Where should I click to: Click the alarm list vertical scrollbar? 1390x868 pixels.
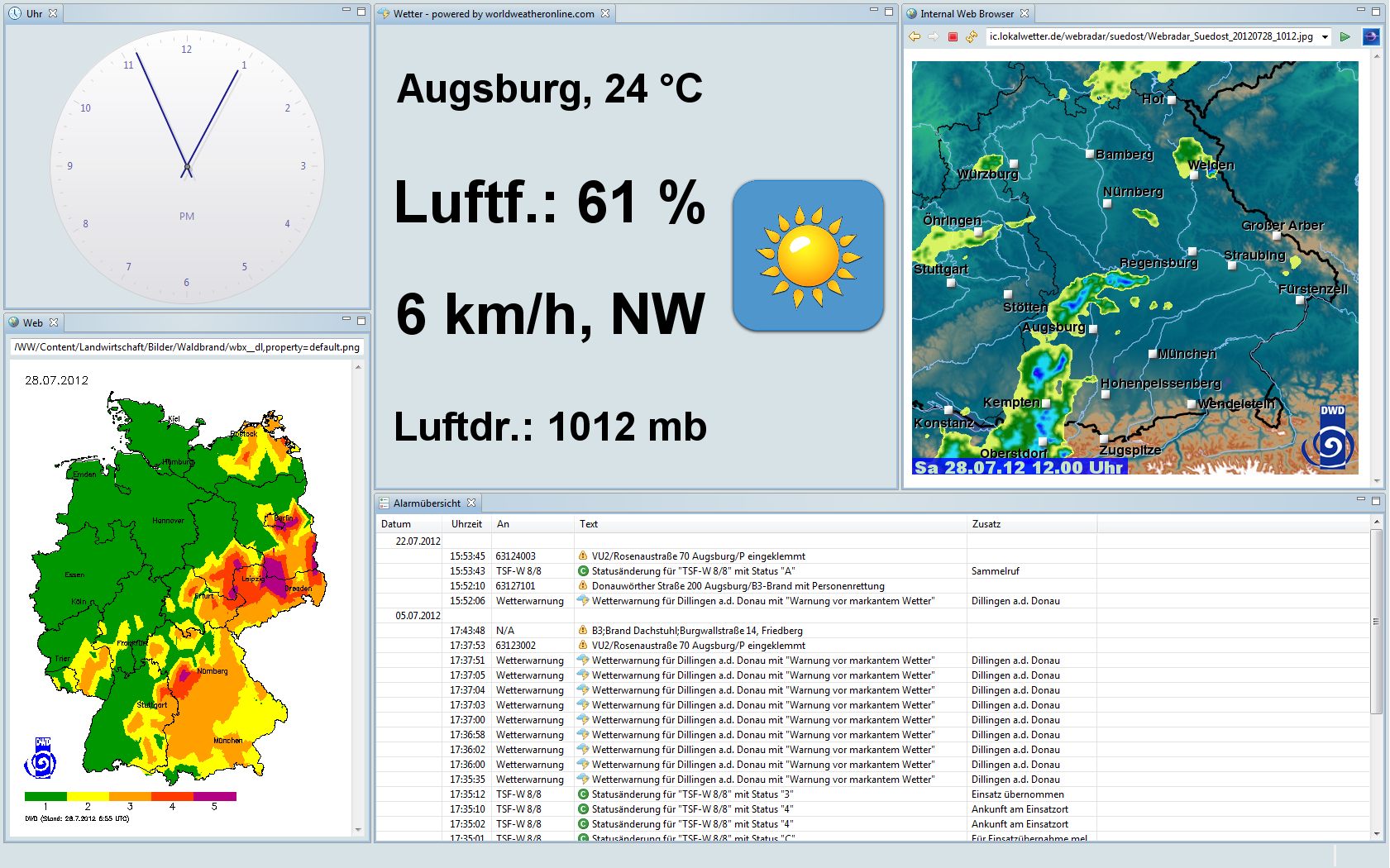pos(1376,622)
